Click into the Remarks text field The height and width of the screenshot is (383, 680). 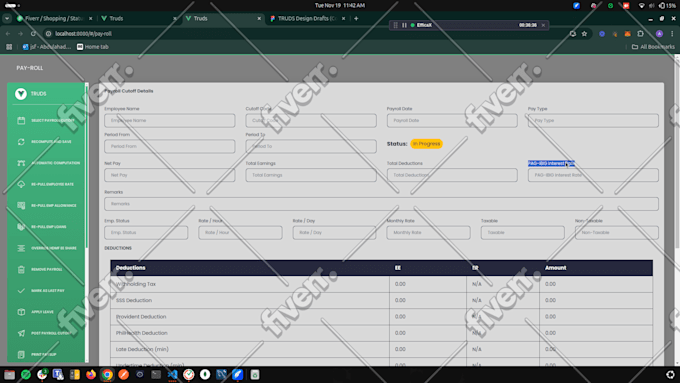pos(381,204)
